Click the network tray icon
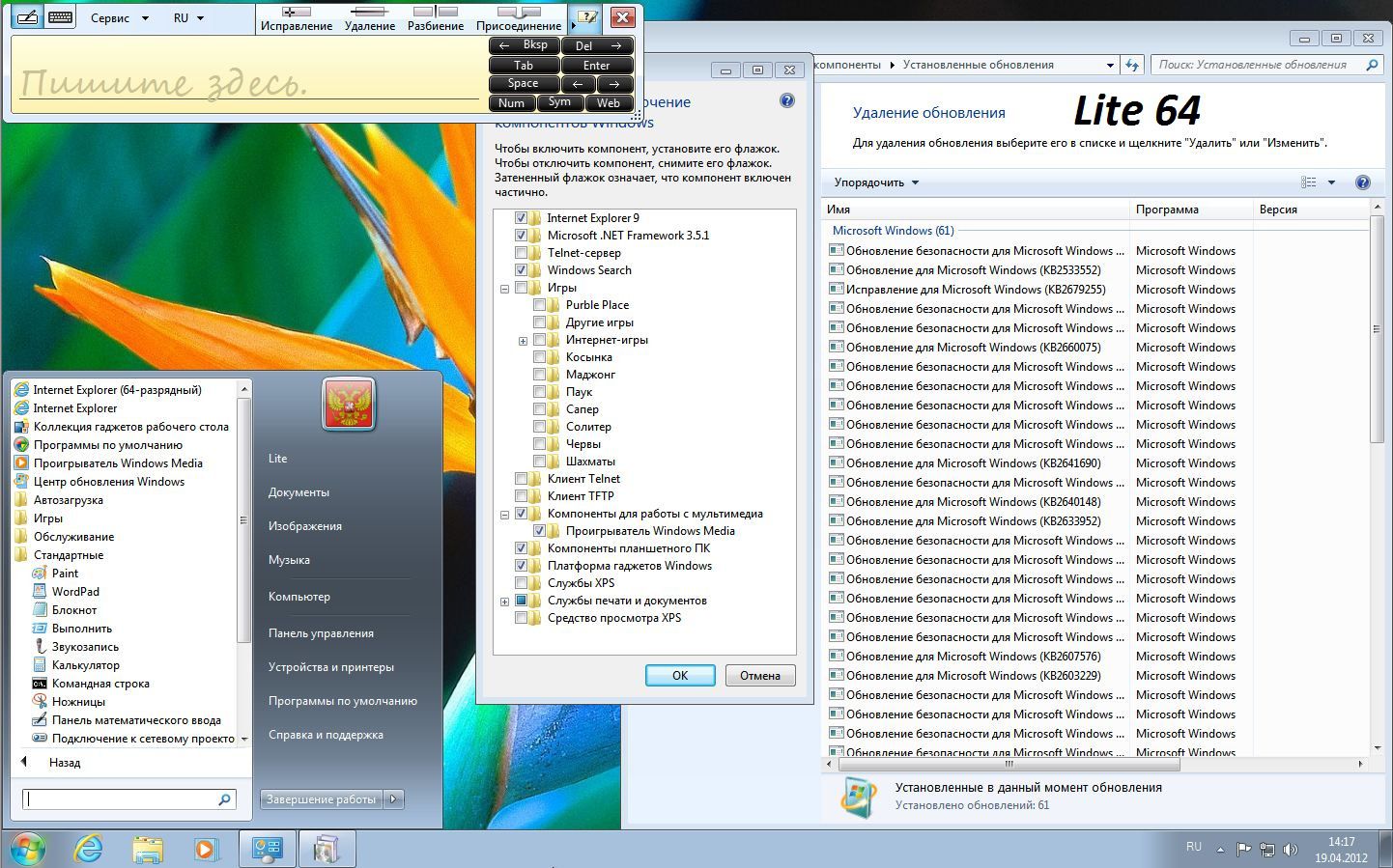1393x868 pixels. [x=1266, y=850]
